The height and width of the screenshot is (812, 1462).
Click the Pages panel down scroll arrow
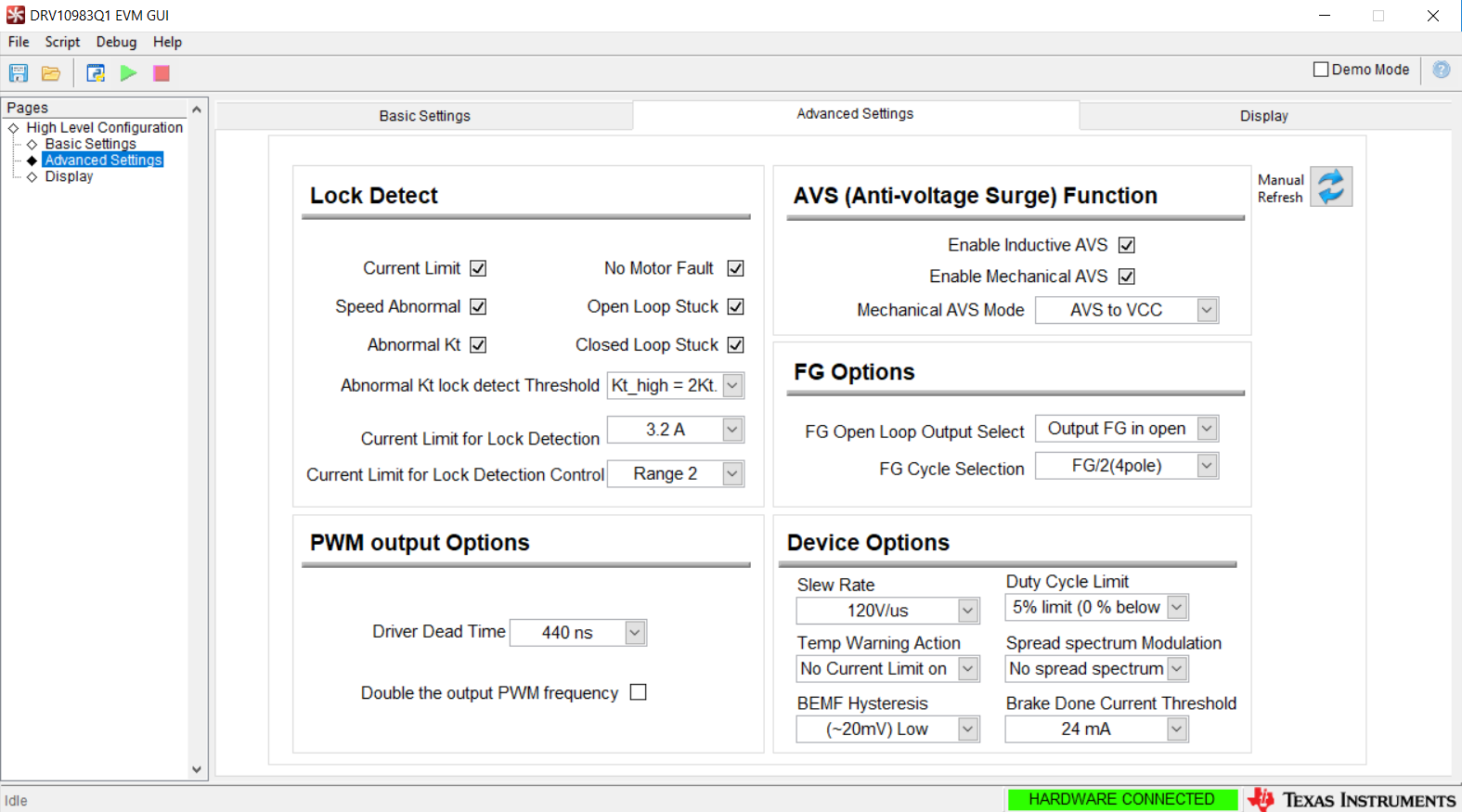pos(197,769)
